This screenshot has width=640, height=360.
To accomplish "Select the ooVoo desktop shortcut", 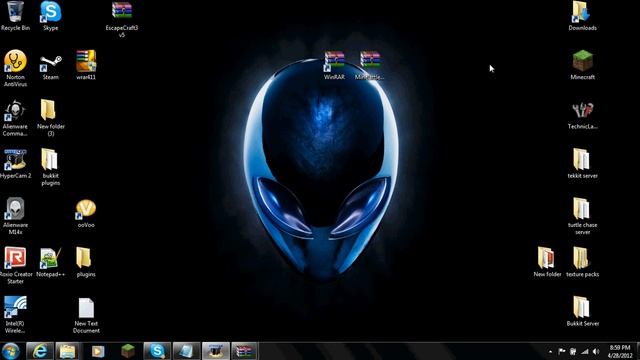I will [86, 213].
